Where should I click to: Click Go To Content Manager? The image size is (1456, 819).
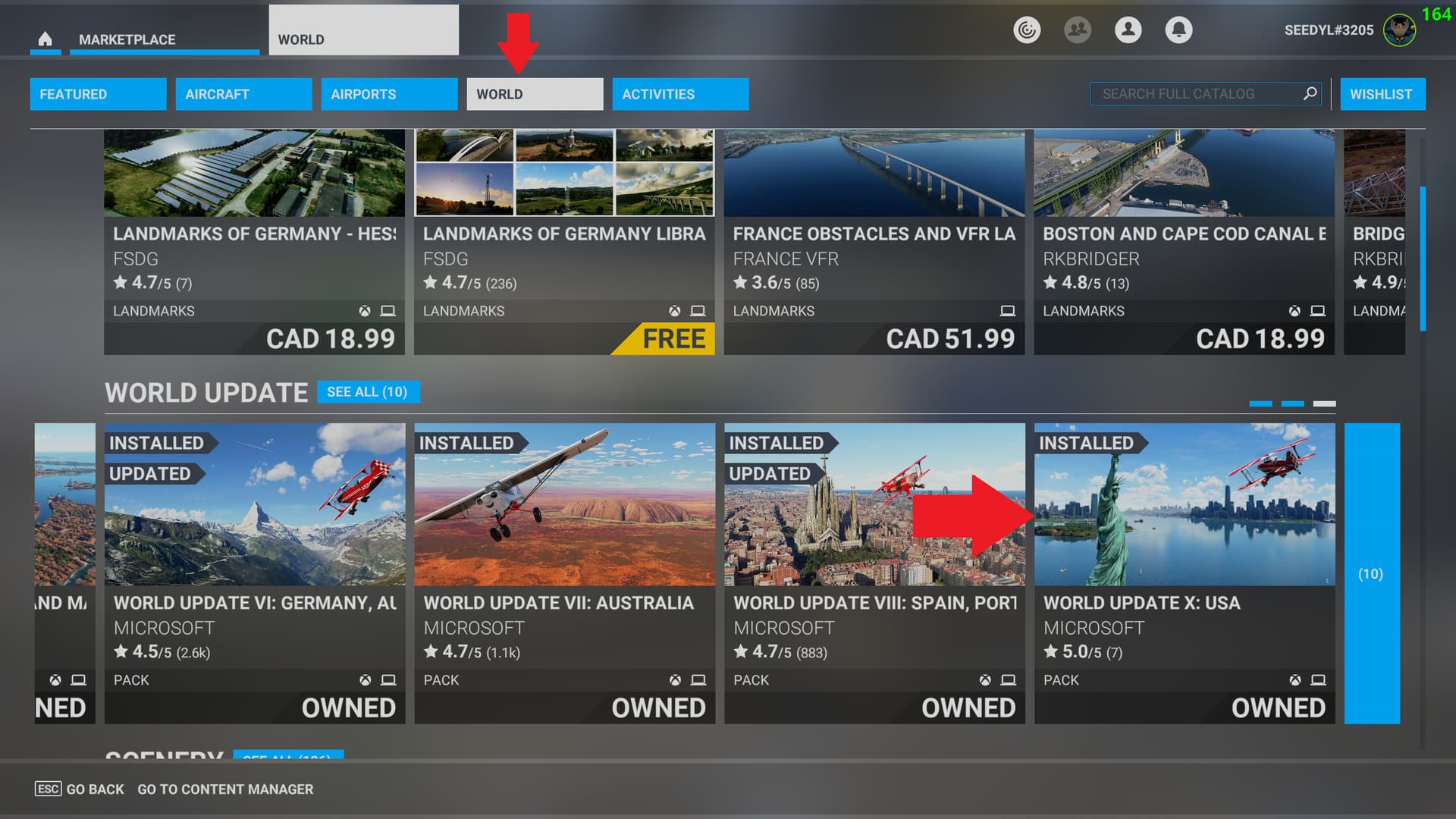click(x=225, y=789)
